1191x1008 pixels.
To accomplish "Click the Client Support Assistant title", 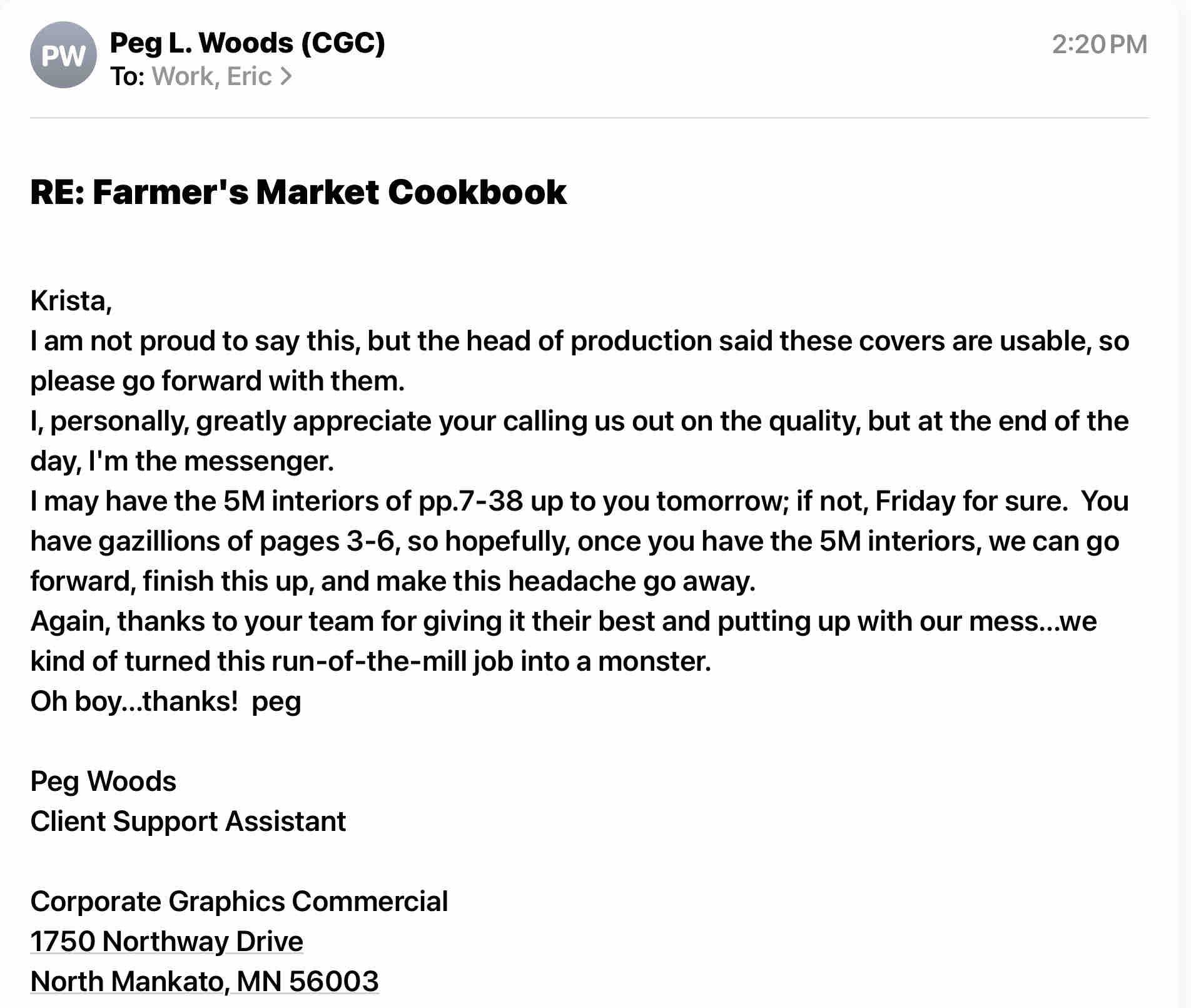I will [188, 821].
